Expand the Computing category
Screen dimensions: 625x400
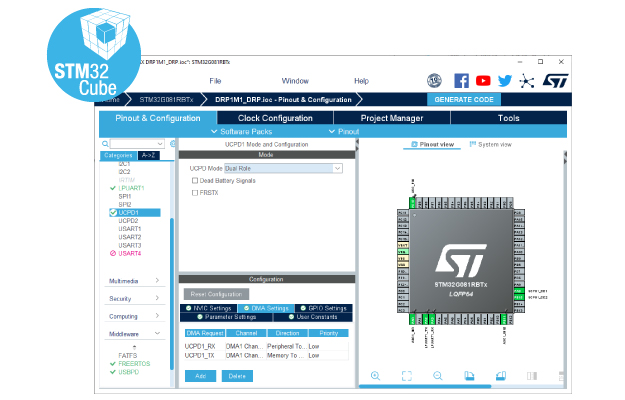[134, 316]
